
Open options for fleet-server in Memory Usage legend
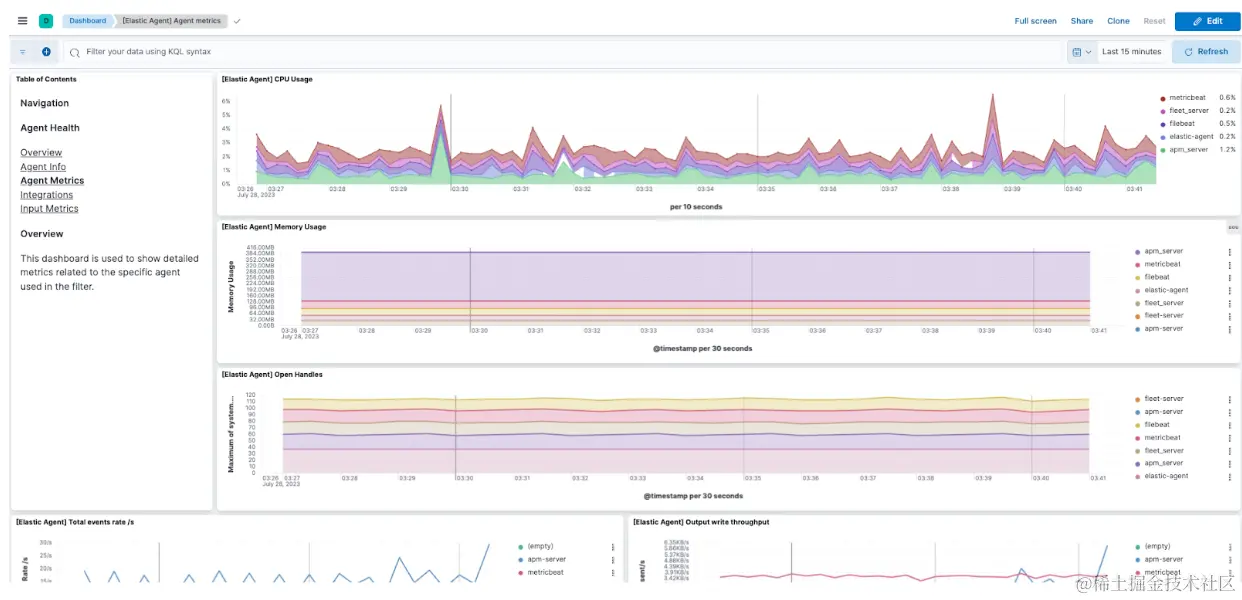[x=1230, y=316]
